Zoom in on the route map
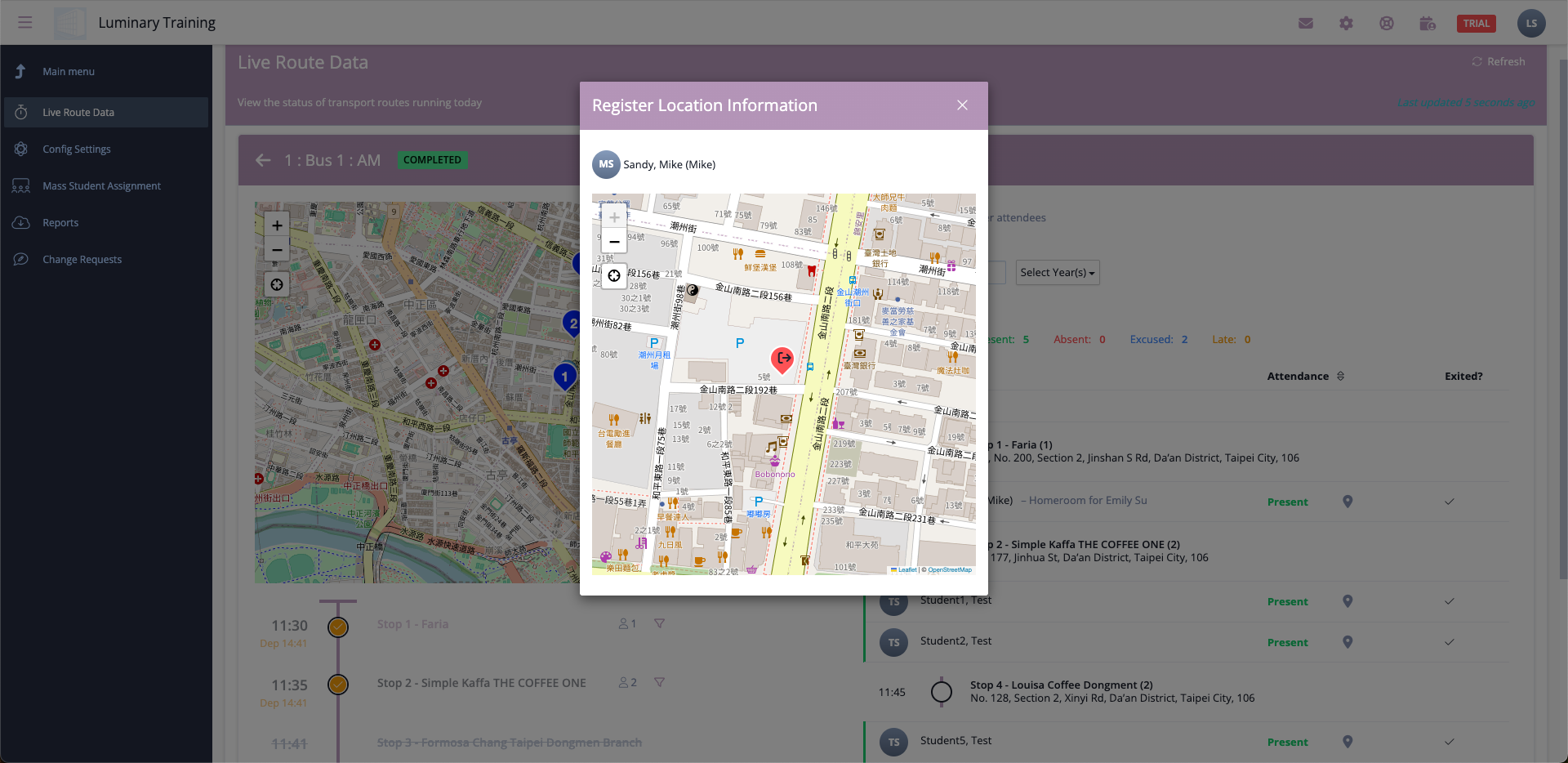The width and height of the screenshot is (1568, 763). click(277, 225)
